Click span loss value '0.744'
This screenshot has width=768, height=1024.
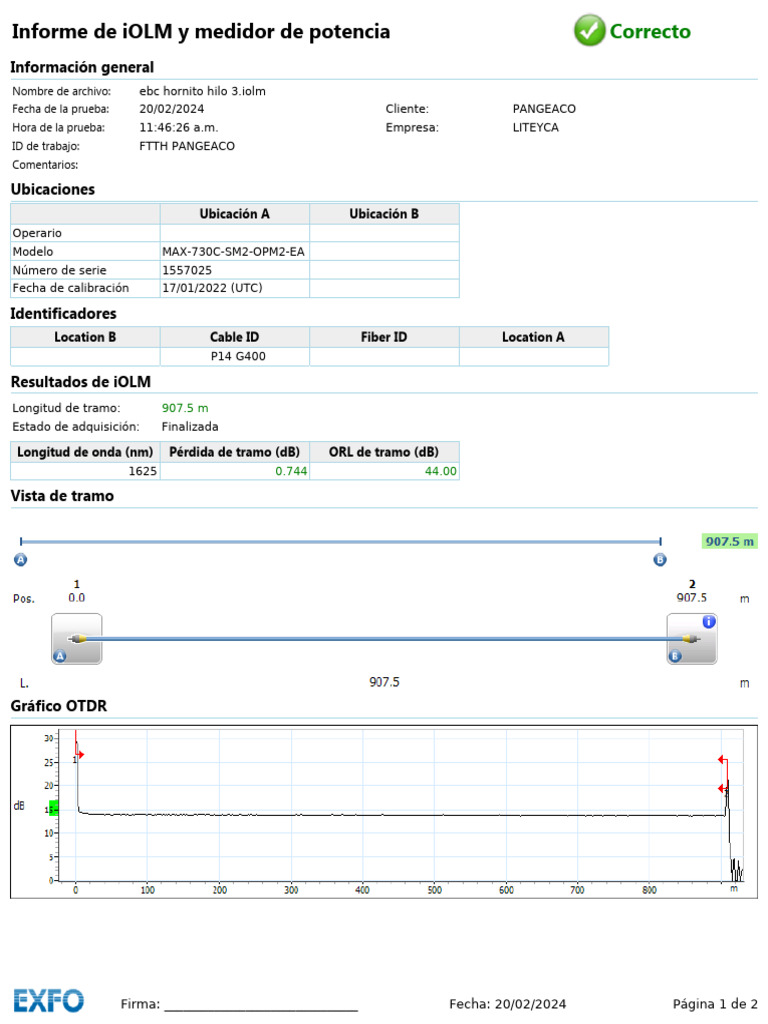pyautogui.click(x=291, y=472)
